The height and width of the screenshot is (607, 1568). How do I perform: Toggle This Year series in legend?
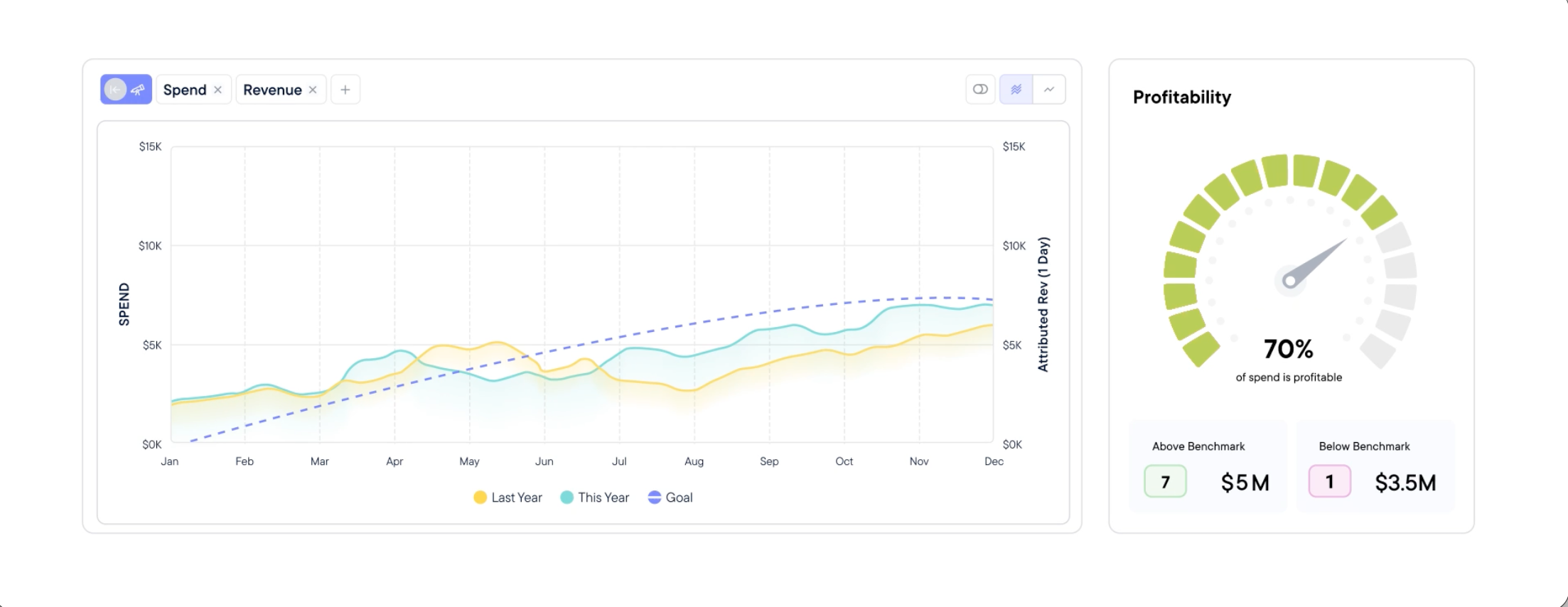click(x=595, y=498)
